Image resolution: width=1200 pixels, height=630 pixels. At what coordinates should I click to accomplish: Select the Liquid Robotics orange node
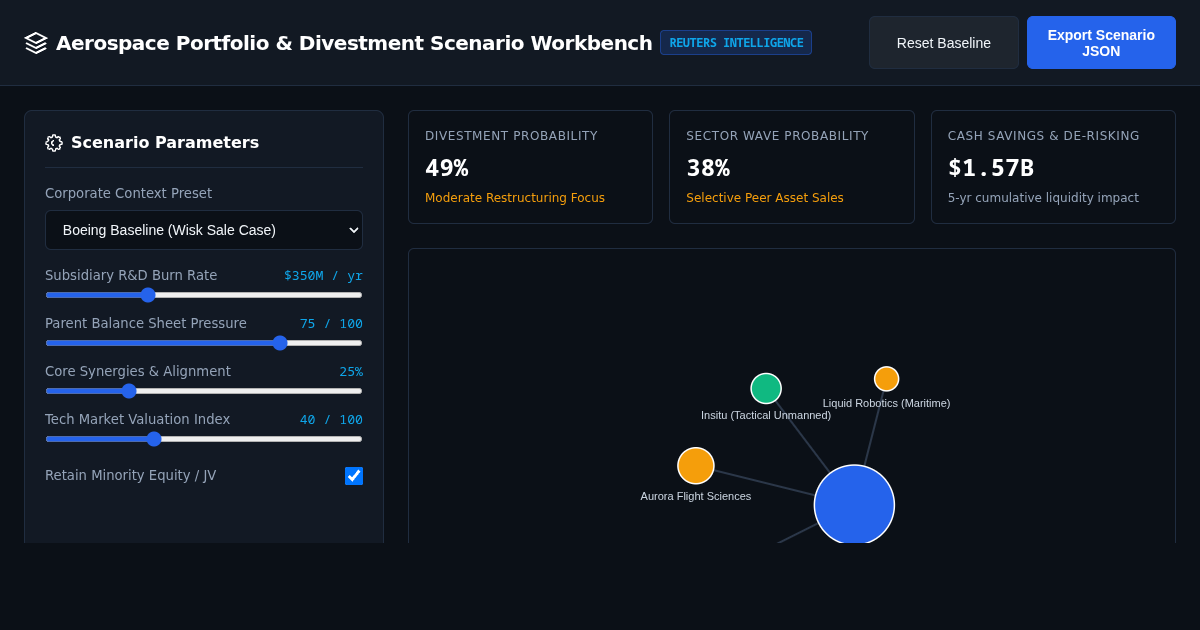point(887,379)
